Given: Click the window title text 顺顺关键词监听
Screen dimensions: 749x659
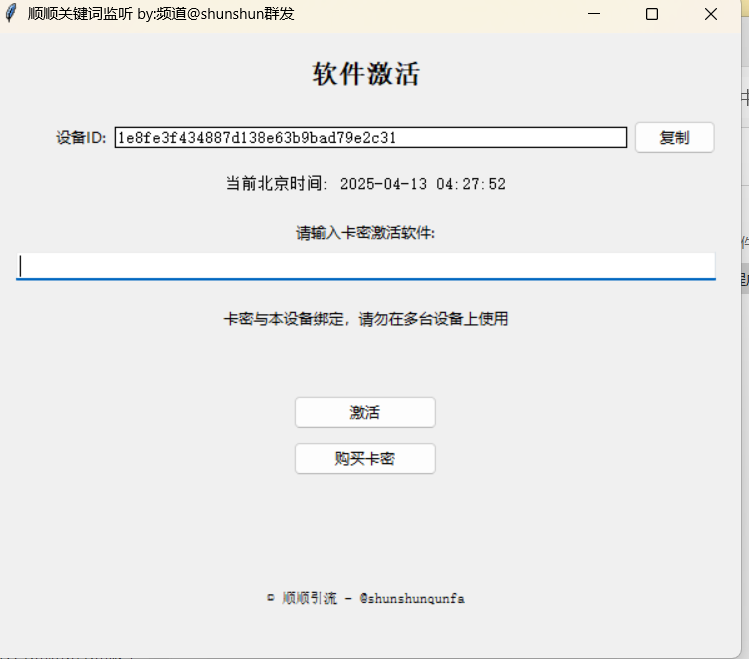Looking at the screenshot, I should tap(80, 14).
